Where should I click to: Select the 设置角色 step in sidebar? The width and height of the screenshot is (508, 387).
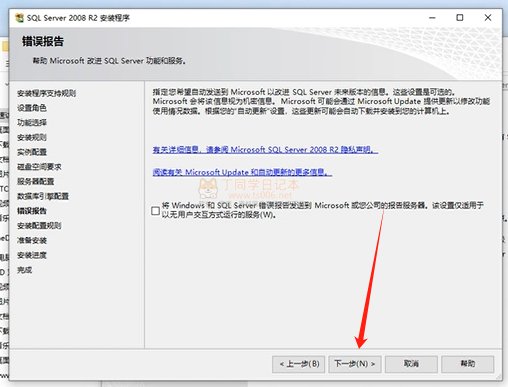pyautogui.click(x=32, y=108)
